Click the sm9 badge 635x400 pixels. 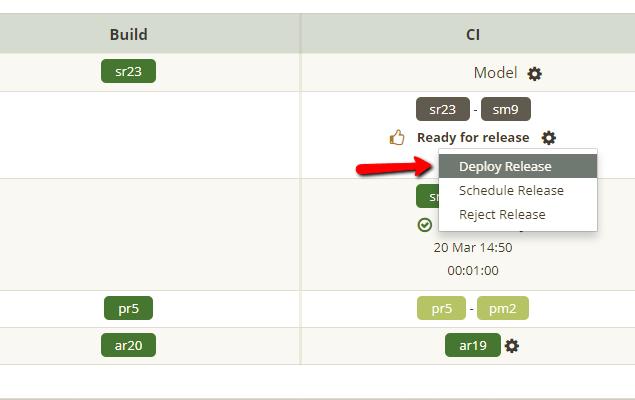506,109
